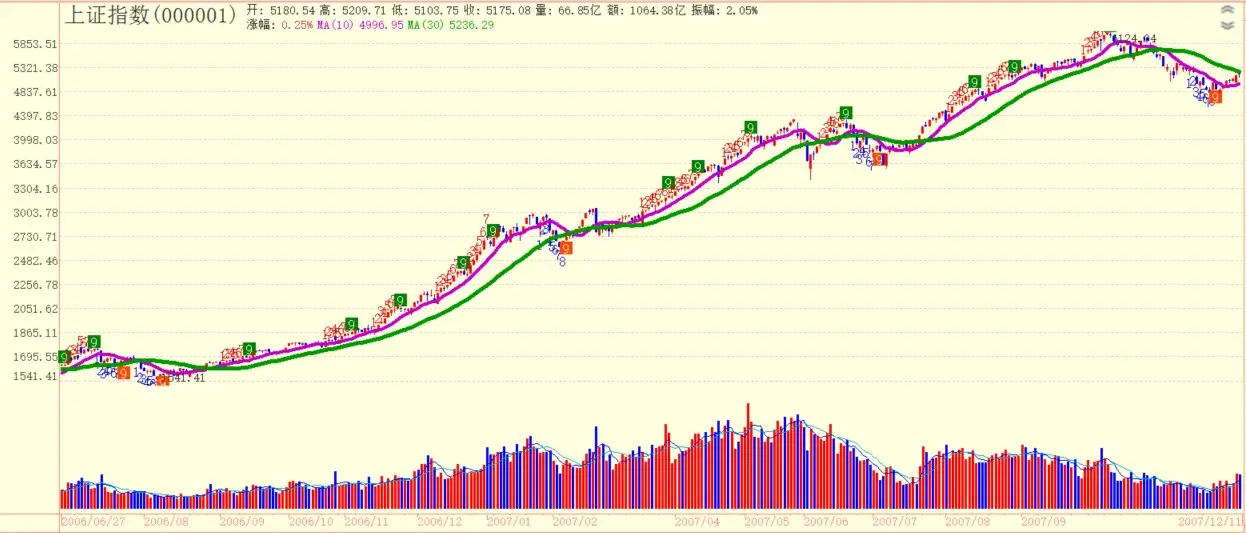The width and height of the screenshot is (1246, 533).
Task: Click the 2007/04 date on time axis
Action: (697, 521)
